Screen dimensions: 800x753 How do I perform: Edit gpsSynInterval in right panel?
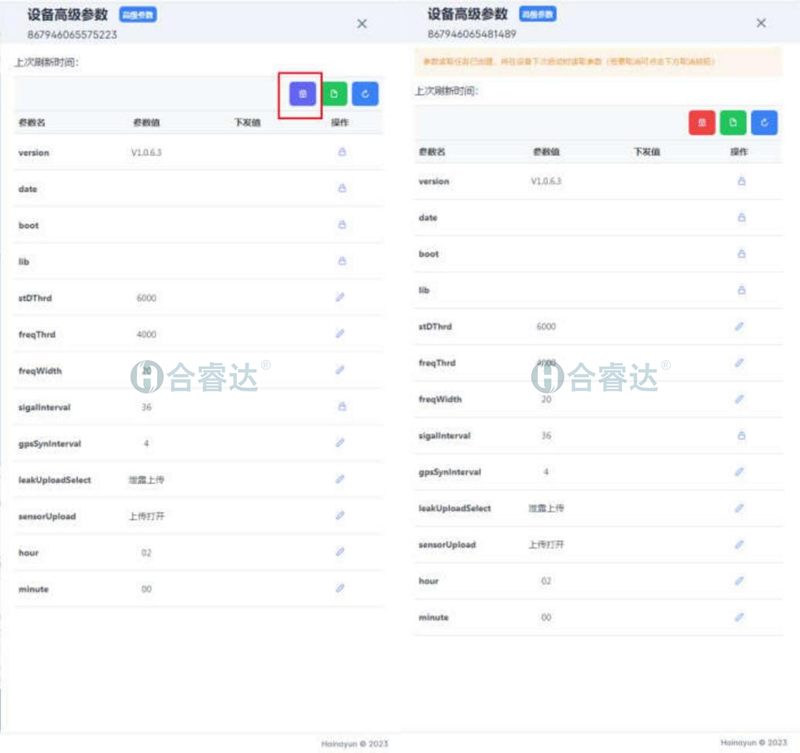pos(740,471)
